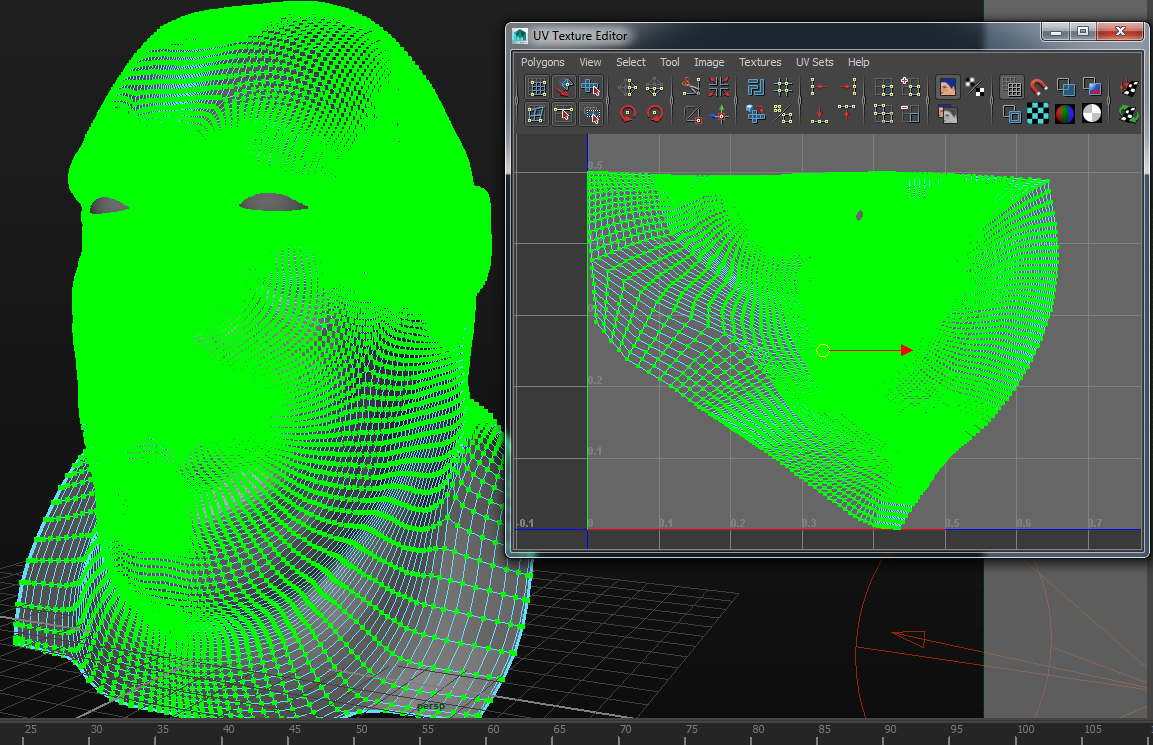
Task: Click frame 50 on the time slider
Action: [x=361, y=730]
